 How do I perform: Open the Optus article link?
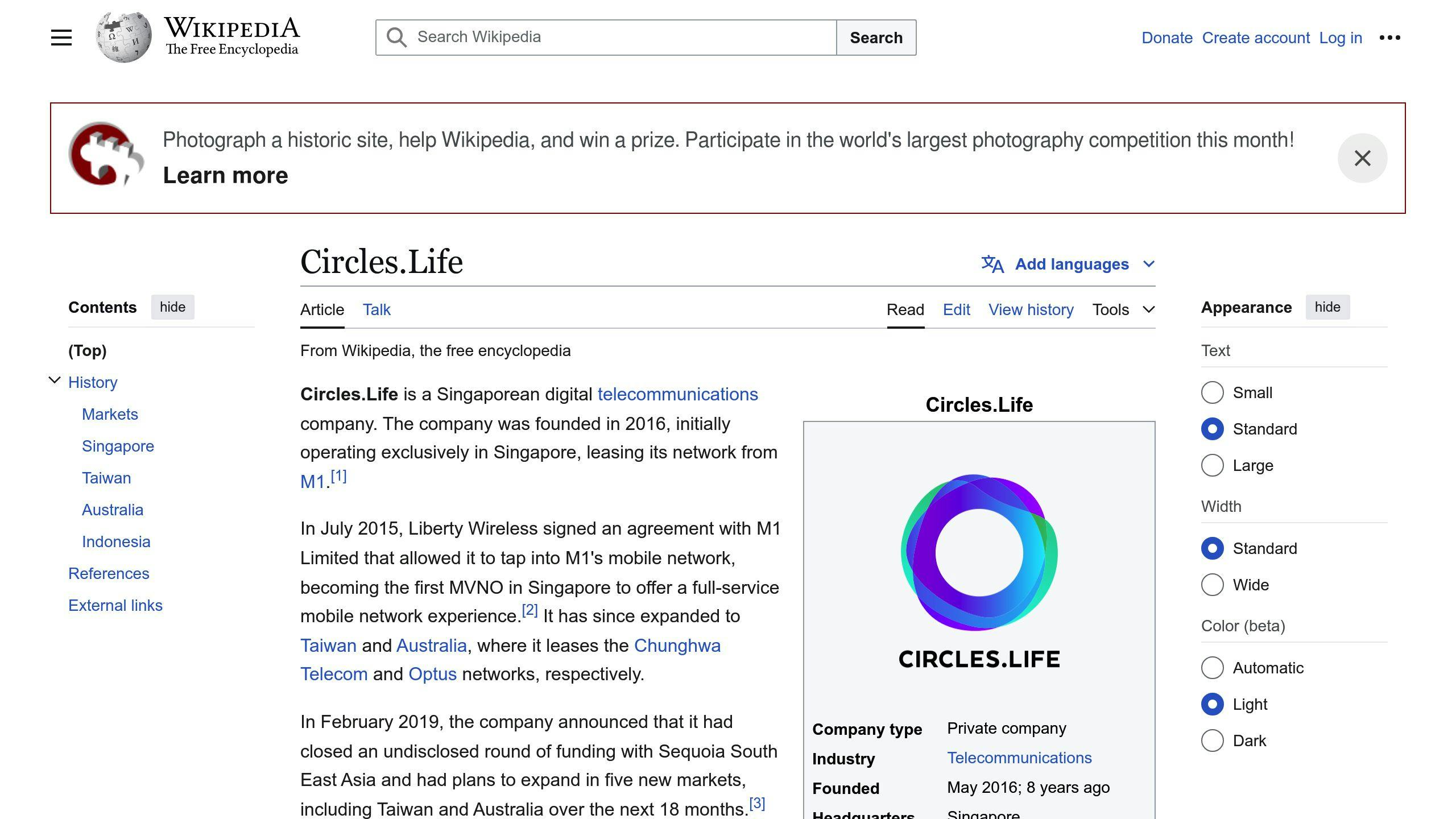coord(432,674)
